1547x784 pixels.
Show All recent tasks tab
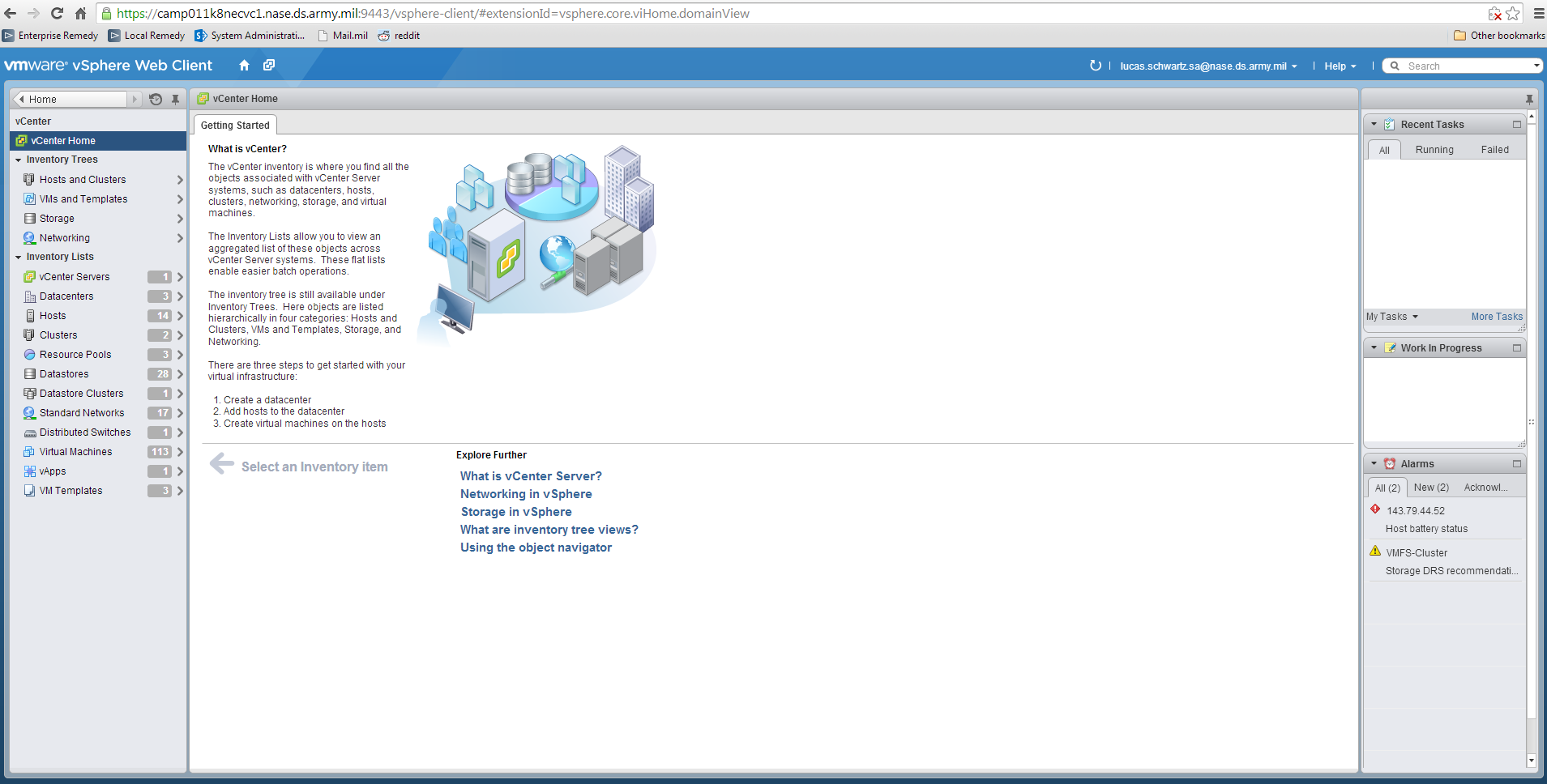click(x=1384, y=150)
